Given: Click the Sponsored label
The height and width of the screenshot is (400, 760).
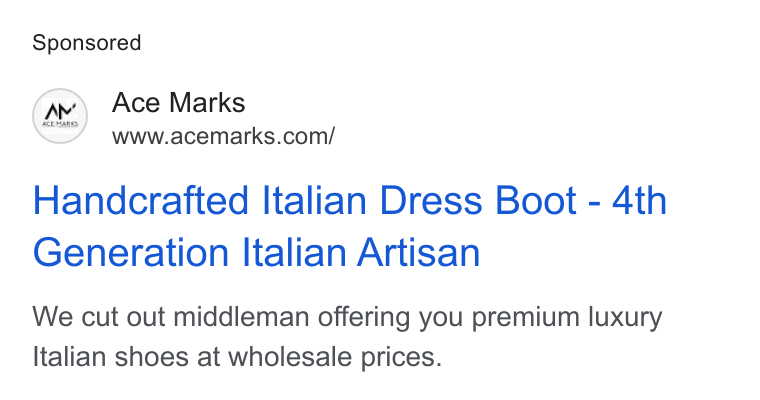Looking at the screenshot, I should tap(87, 43).
